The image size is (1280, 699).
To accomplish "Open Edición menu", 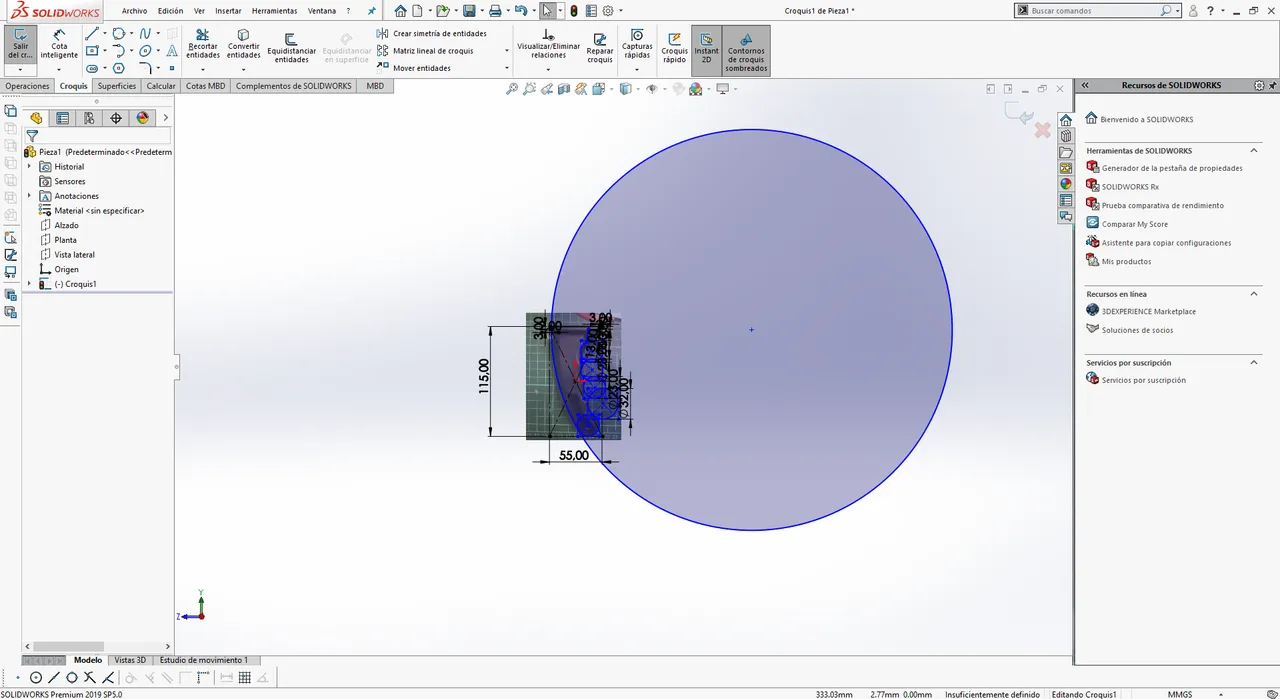I will click(171, 11).
